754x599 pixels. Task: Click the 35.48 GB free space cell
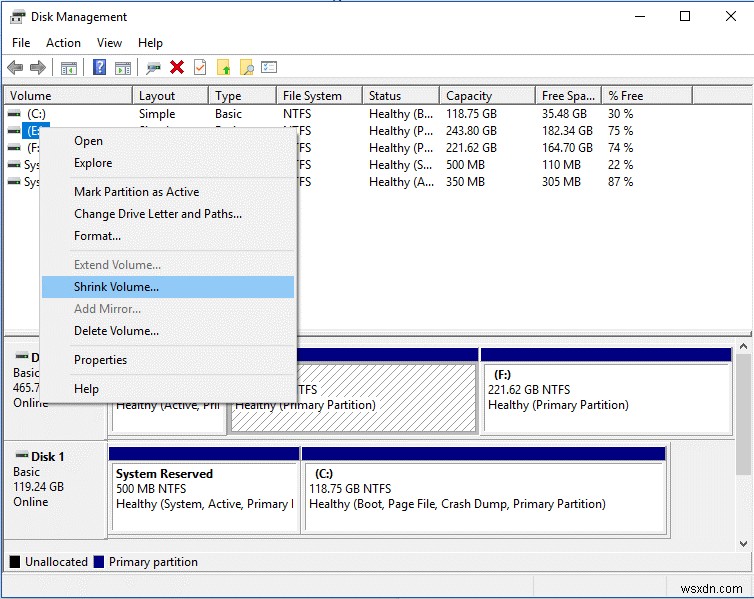click(x=565, y=114)
